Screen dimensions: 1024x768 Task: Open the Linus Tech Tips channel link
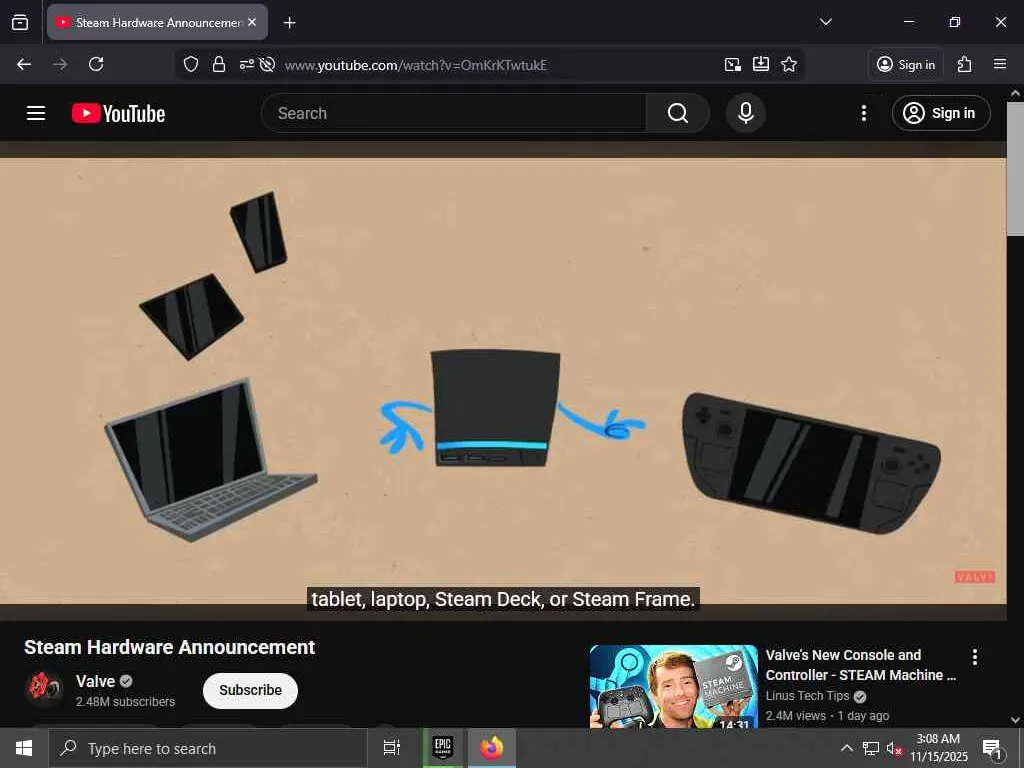click(x=807, y=696)
